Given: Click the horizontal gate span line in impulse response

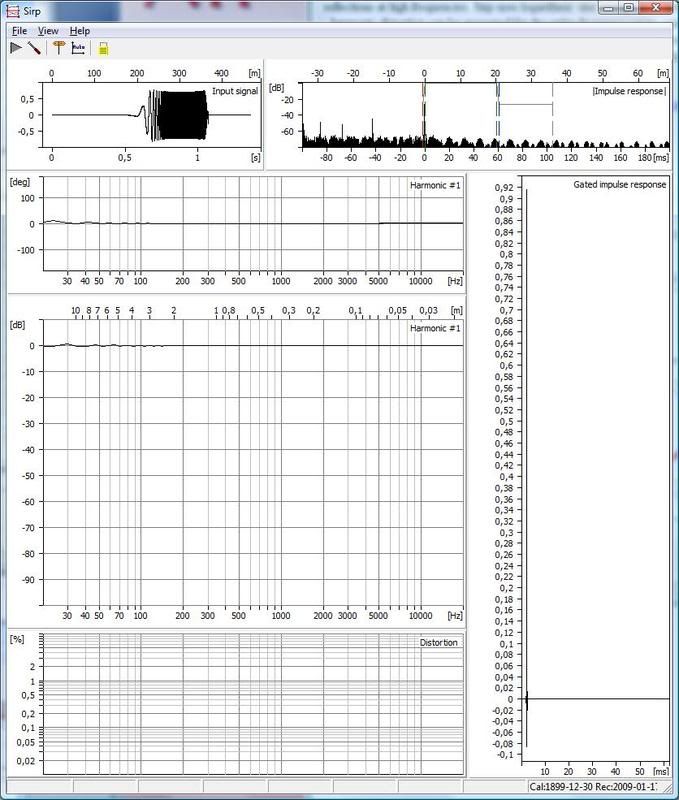Looking at the screenshot, I should (x=525, y=104).
